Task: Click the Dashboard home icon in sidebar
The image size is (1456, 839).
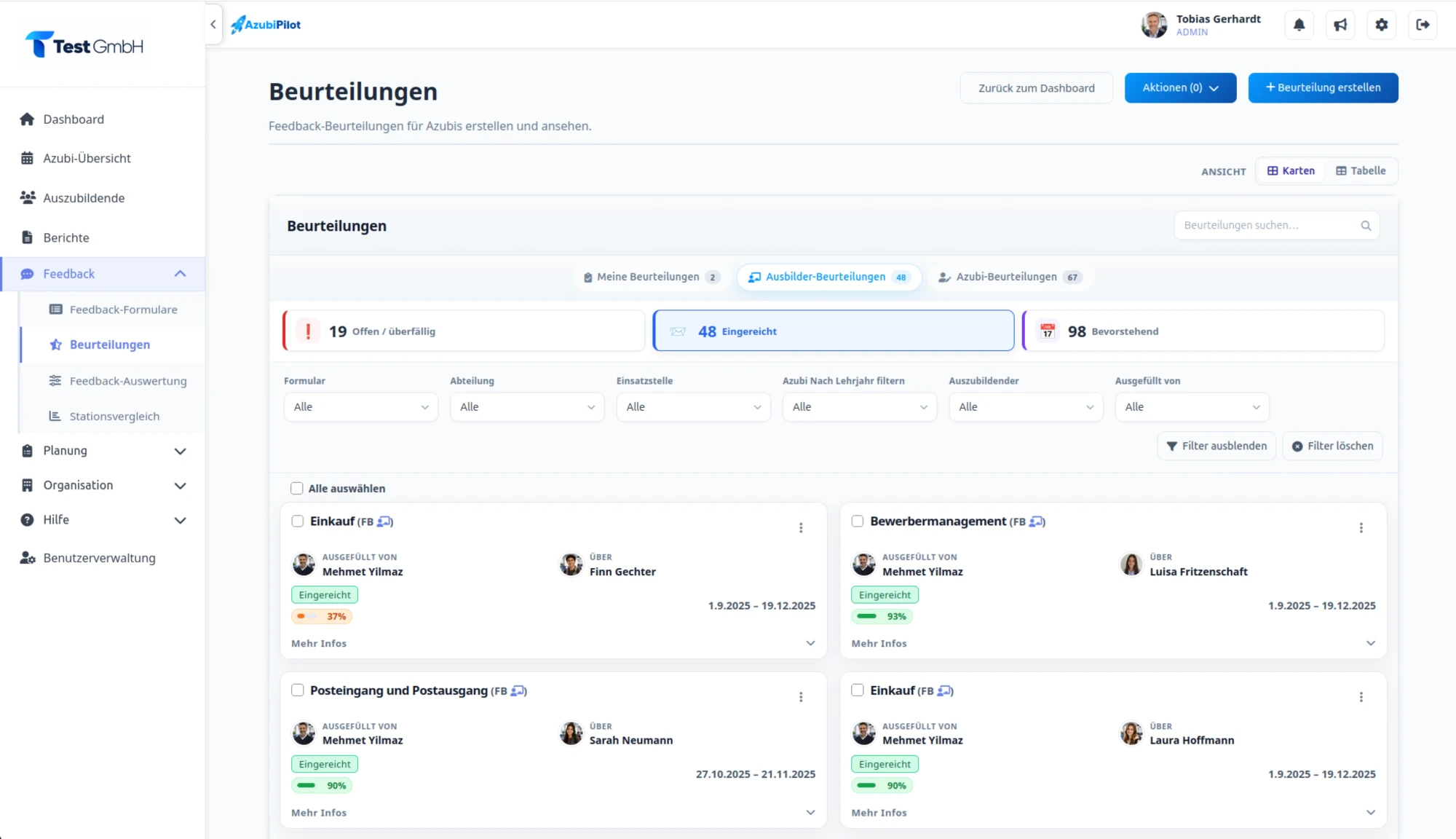Action: click(27, 119)
